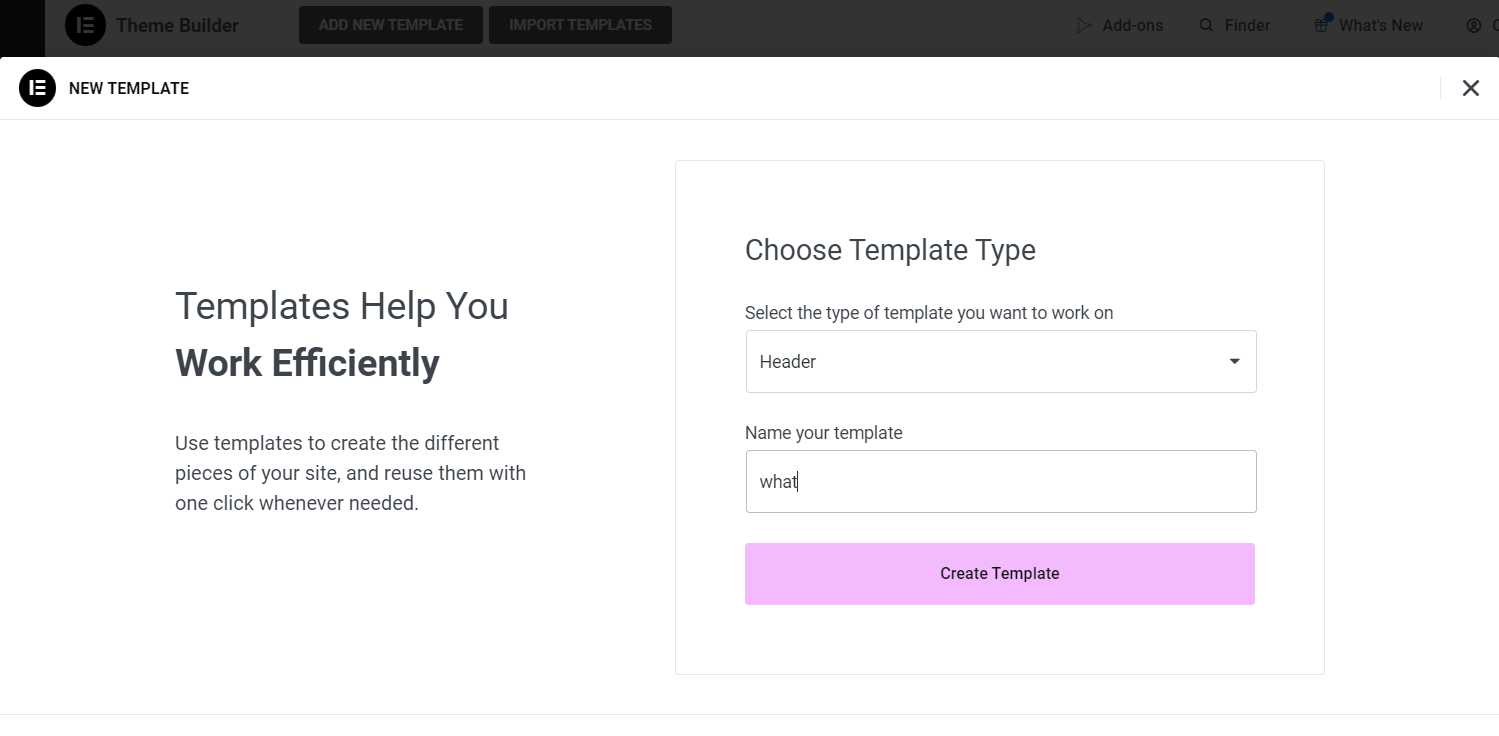The height and width of the screenshot is (736, 1499).
Task: Close the New Template dialog
Action: [1470, 88]
